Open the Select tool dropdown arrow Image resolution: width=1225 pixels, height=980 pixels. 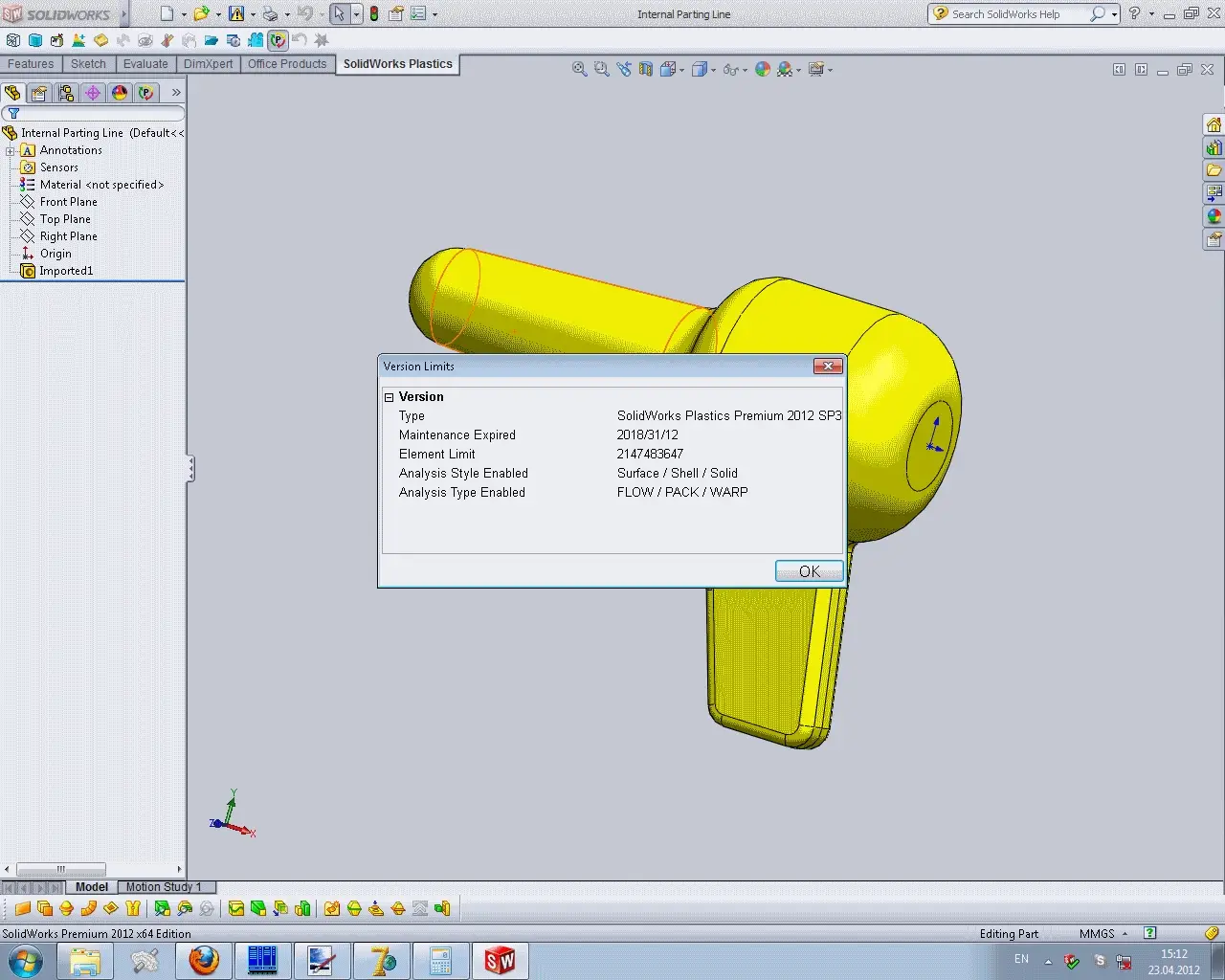pos(355,14)
